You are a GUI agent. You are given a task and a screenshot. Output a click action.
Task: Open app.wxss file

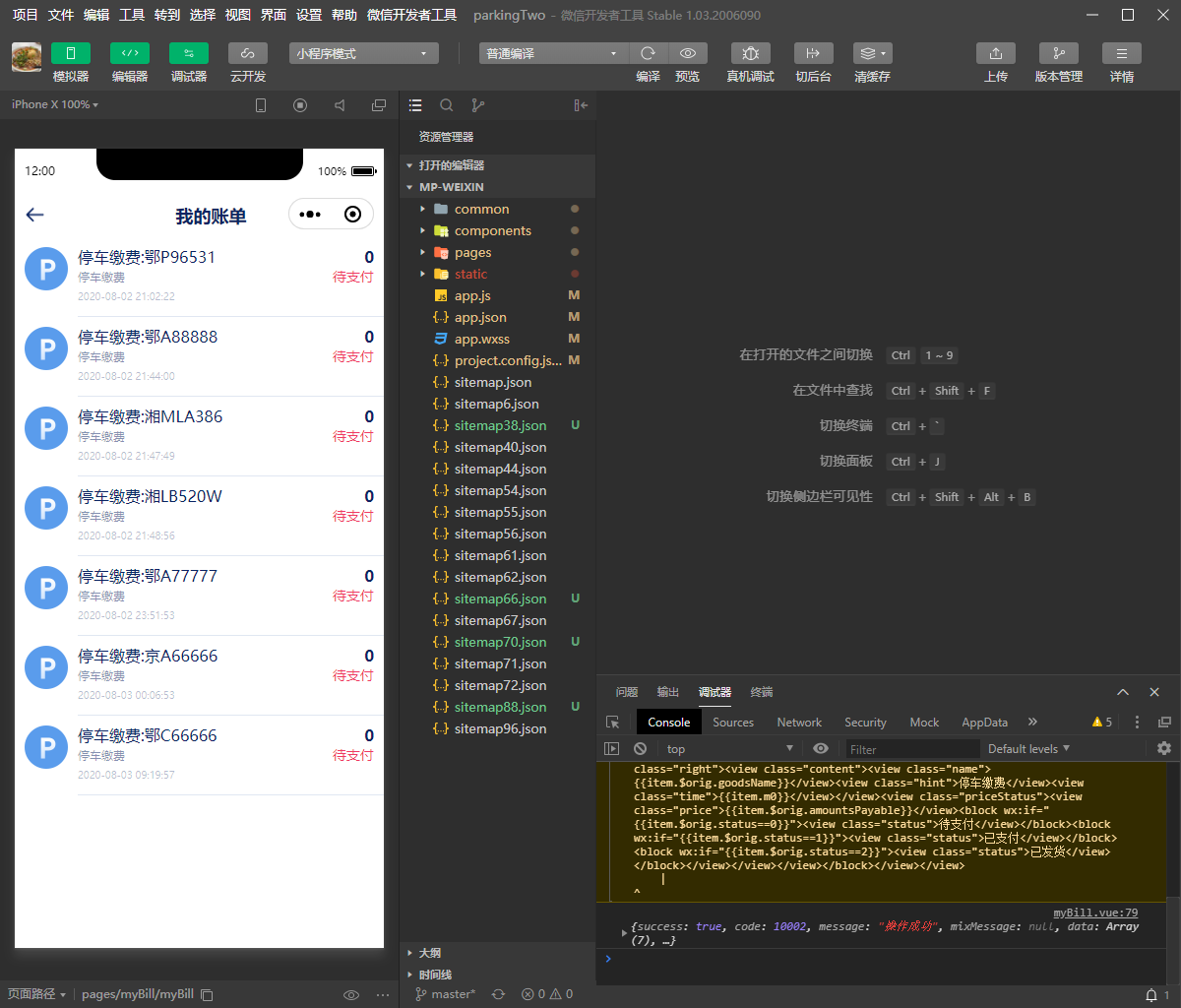[x=497, y=339]
